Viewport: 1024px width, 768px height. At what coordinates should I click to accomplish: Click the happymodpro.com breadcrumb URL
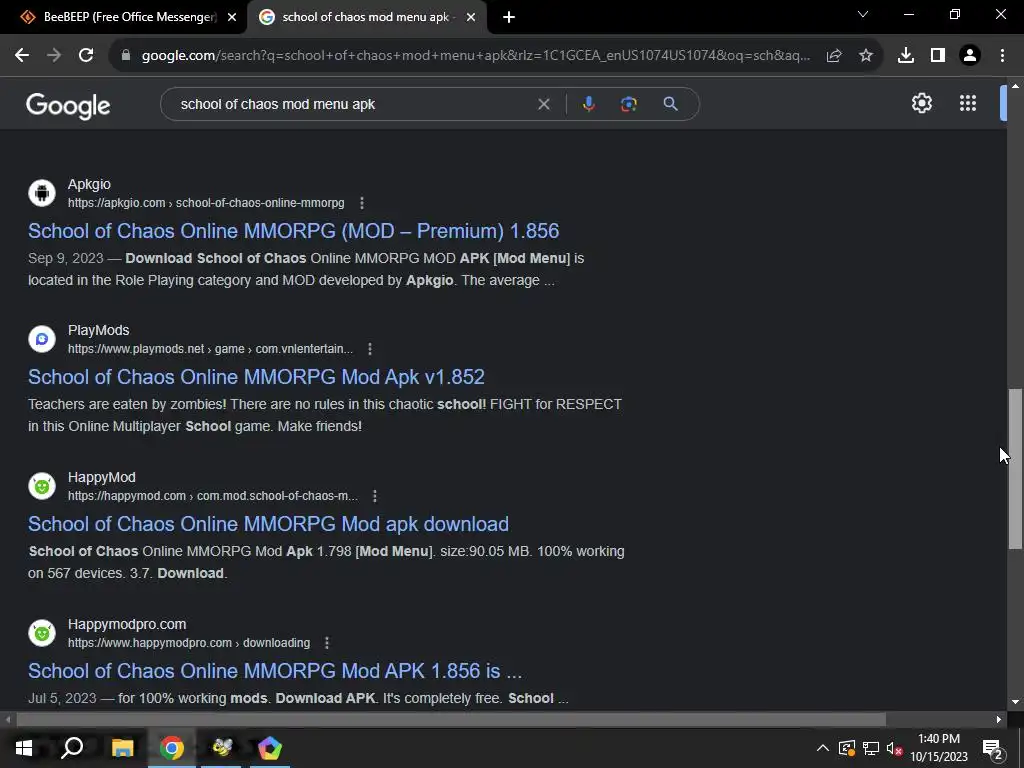point(189,643)
